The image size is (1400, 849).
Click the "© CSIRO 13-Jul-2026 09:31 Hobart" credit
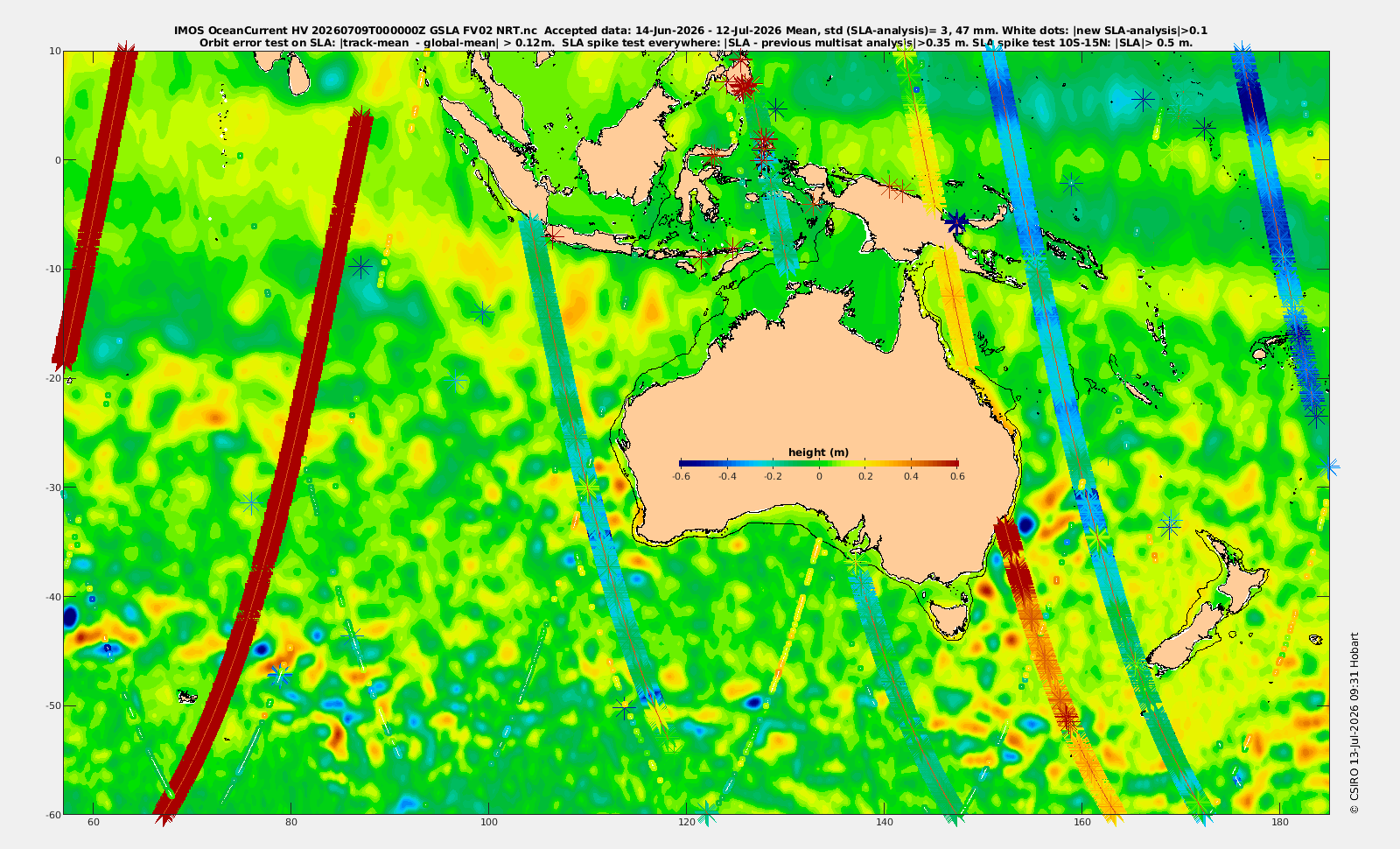(x=1354, y=723)
